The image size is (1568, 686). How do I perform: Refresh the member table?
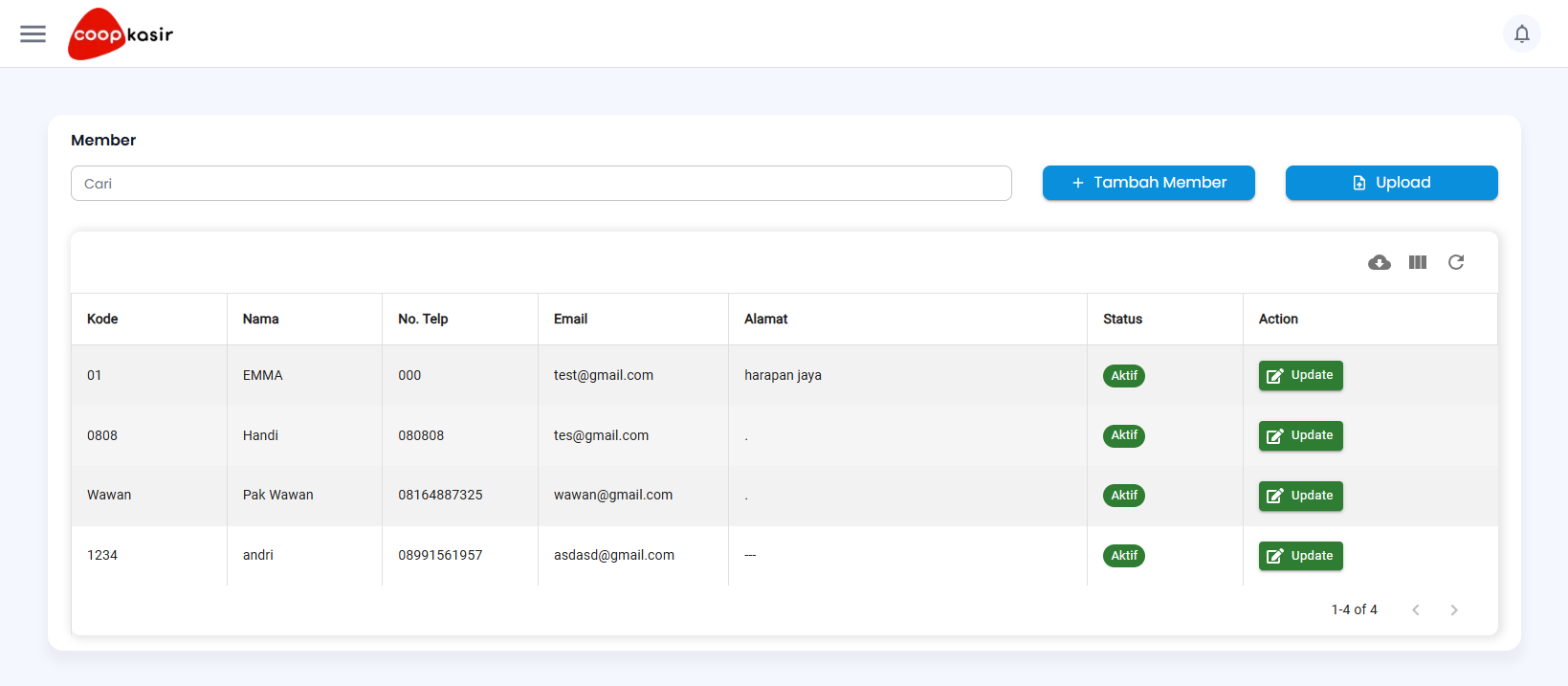pyautogui.click(x=1456, y=262)
